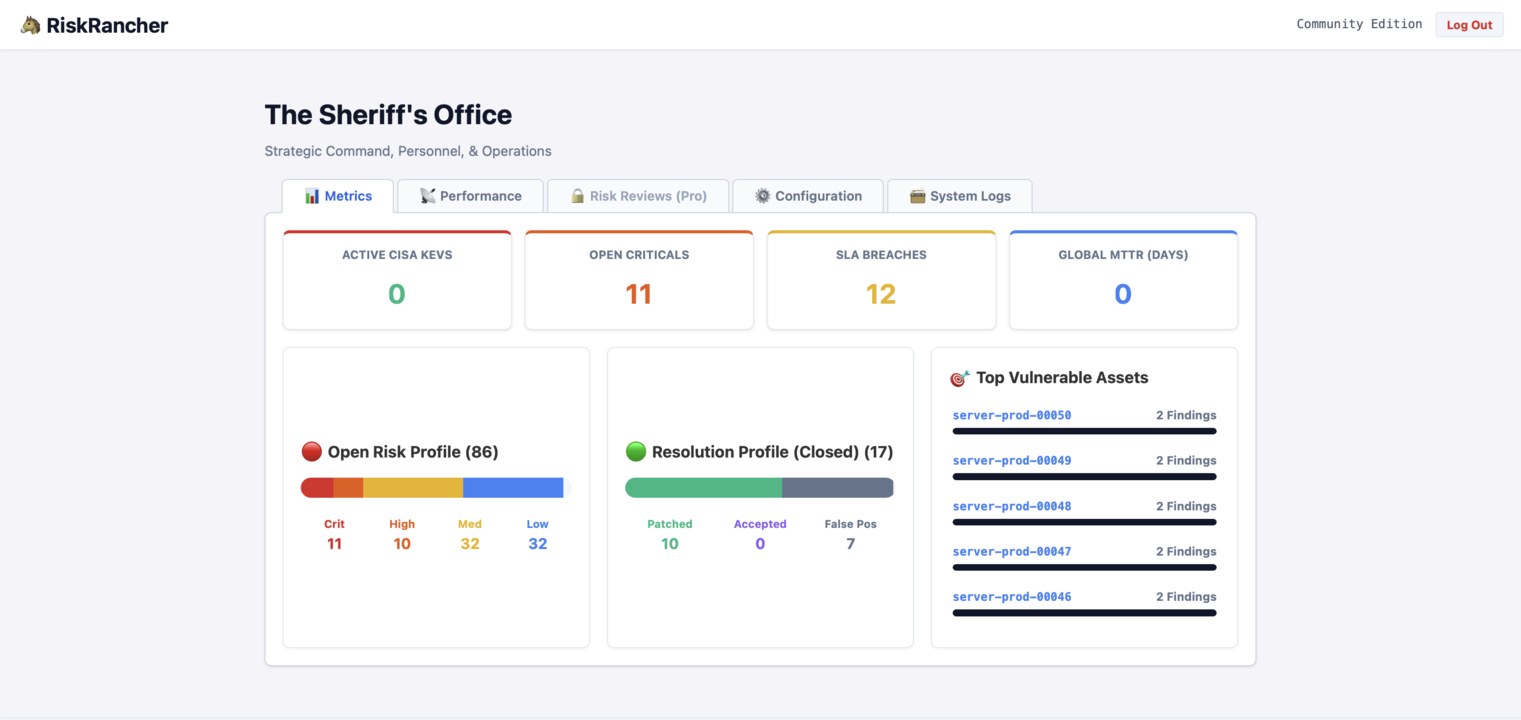Screen dimensions: 1521x720
Task: Click the Community Edition label
Action: (1359, 24)
